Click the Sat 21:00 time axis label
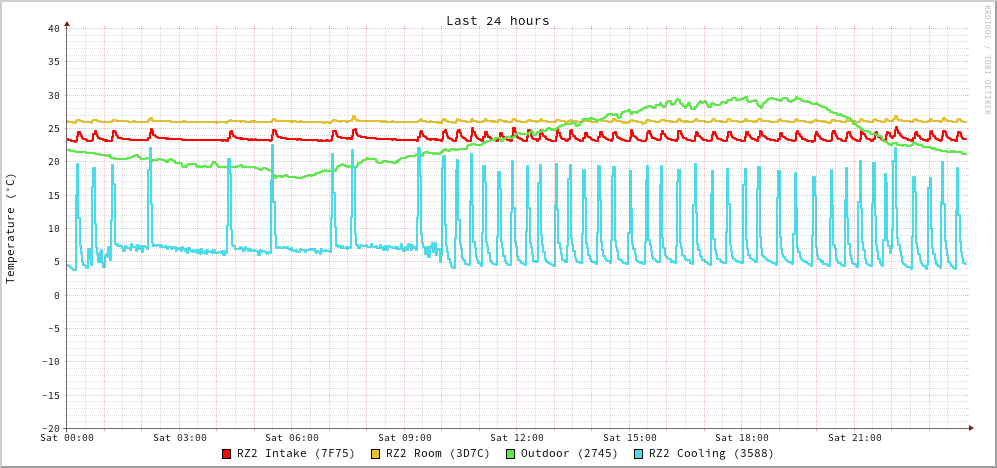 coord(855,438)
